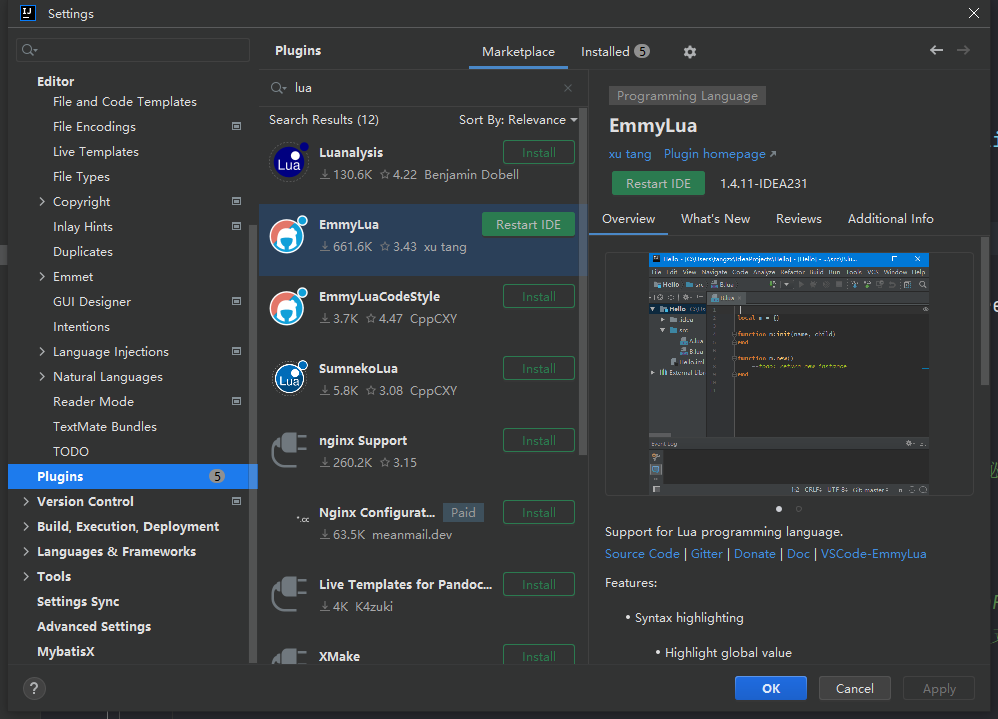Click the forward navigation arrow
This screenshot has height=719, width=998.
963,50
